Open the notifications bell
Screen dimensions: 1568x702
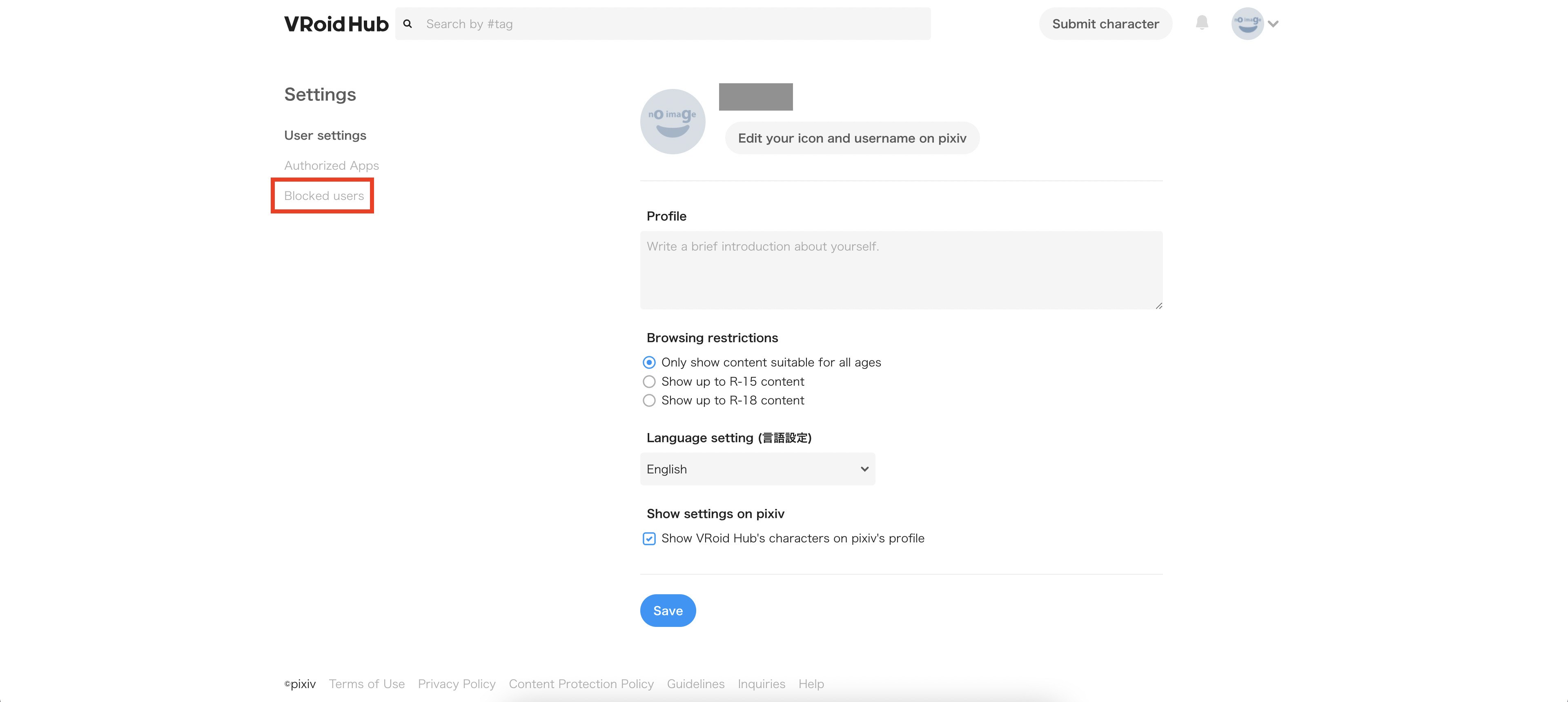(1202, 23)
